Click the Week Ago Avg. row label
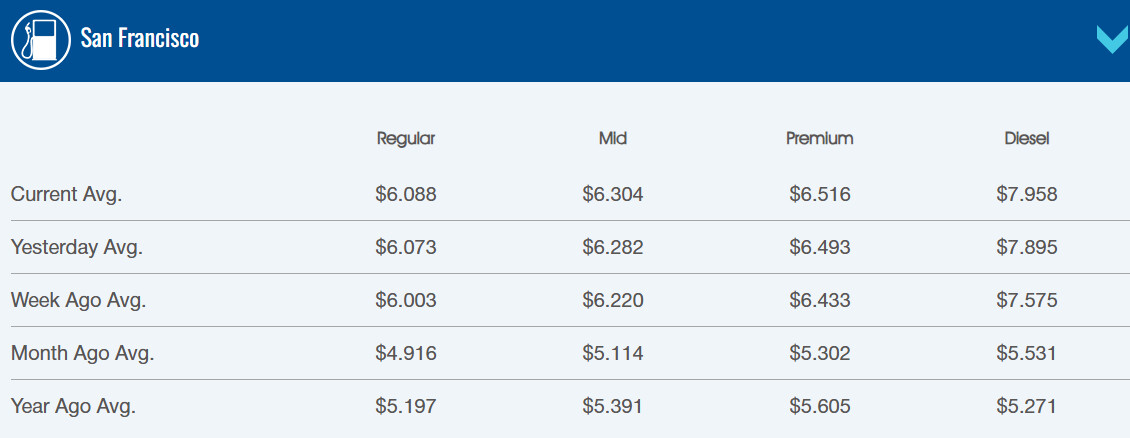The image size is (1130, 438). coord(77,300)
